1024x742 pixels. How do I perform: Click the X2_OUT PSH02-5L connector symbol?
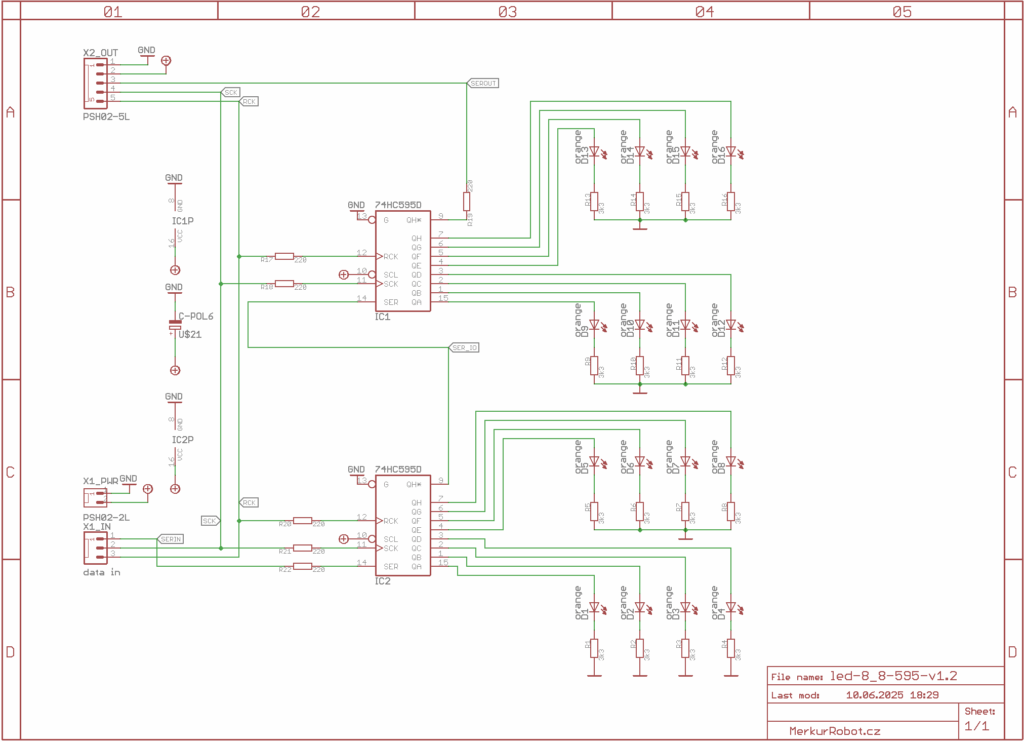[98, 82]
